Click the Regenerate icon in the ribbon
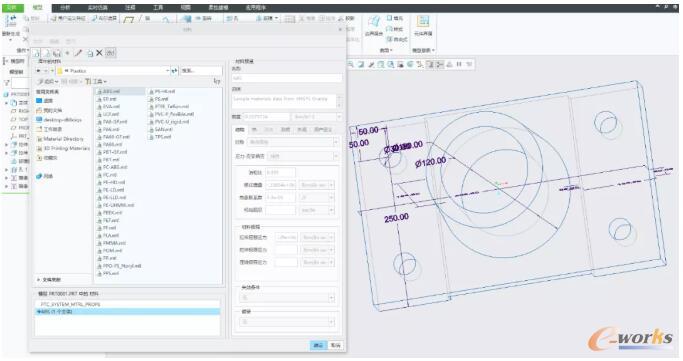The image size is (683, 361). 11,21
